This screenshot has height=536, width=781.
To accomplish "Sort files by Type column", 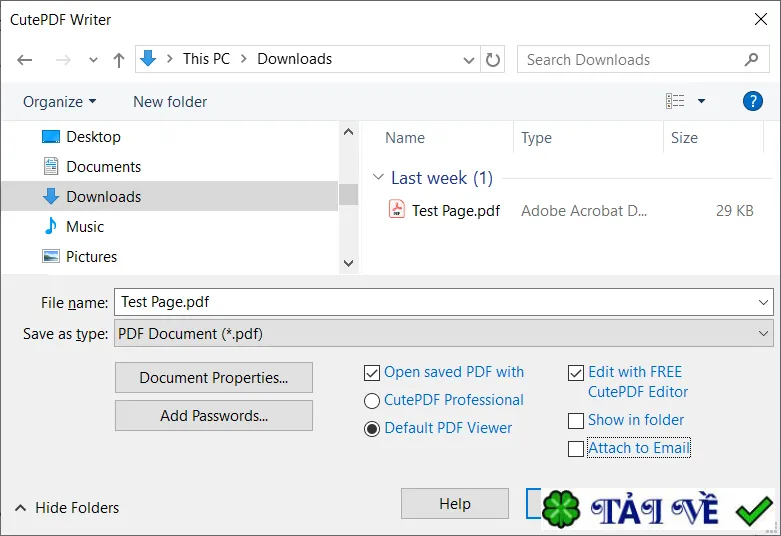I will pos(536,137).
